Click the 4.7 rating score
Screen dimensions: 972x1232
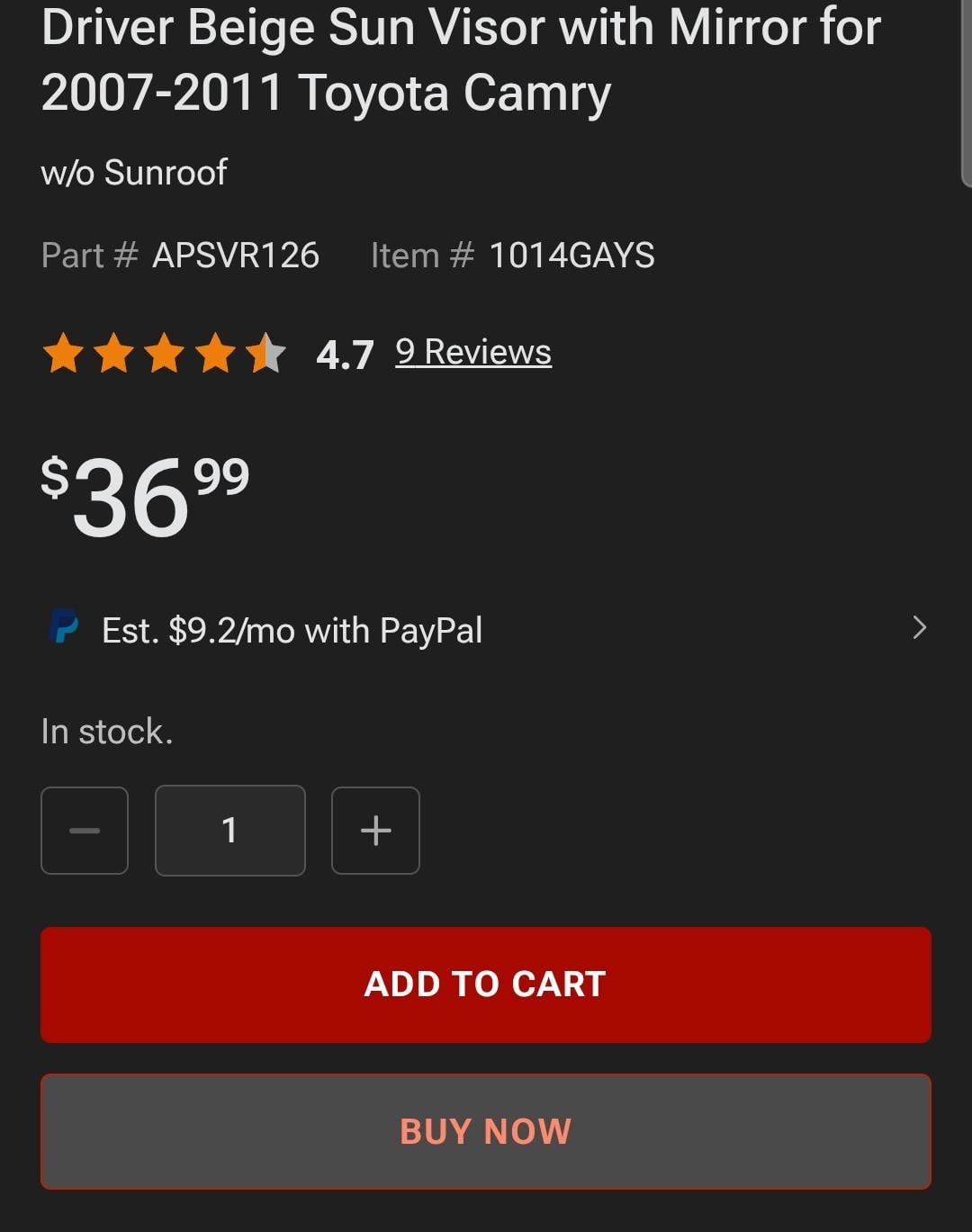pyautogui.click(x=345, y=355)
